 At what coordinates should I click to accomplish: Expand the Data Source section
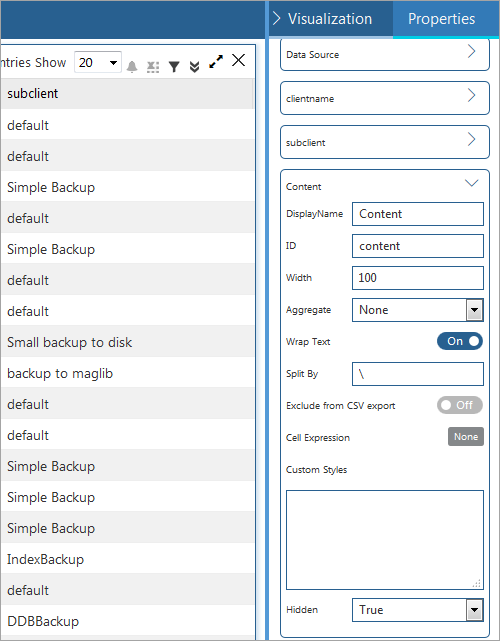click(x=385, y=54)
